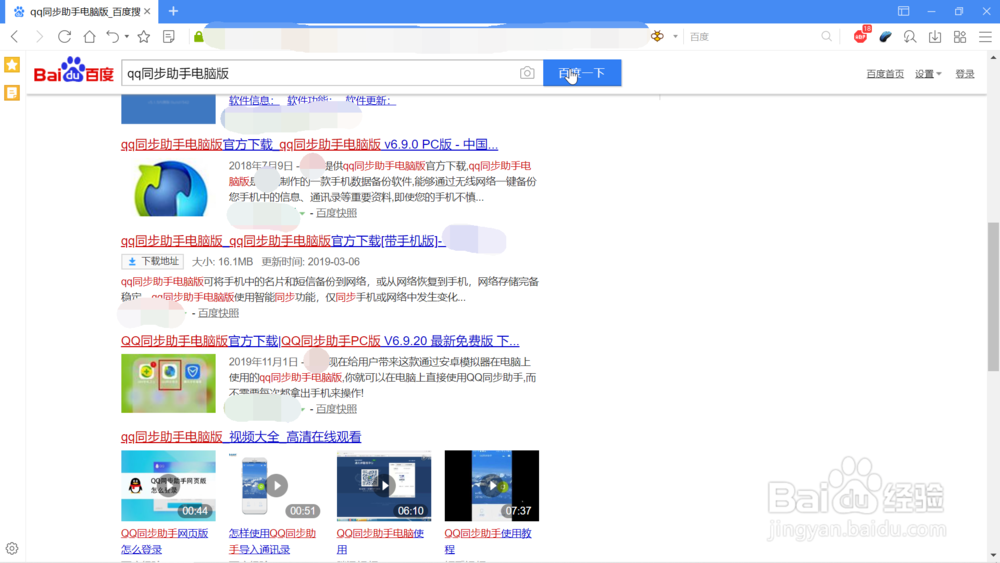The height and width of the screenshot is (563, 1000).
Task: Switch to the qq同步助手电脑版 browser tab
Action: click(82, 11)
